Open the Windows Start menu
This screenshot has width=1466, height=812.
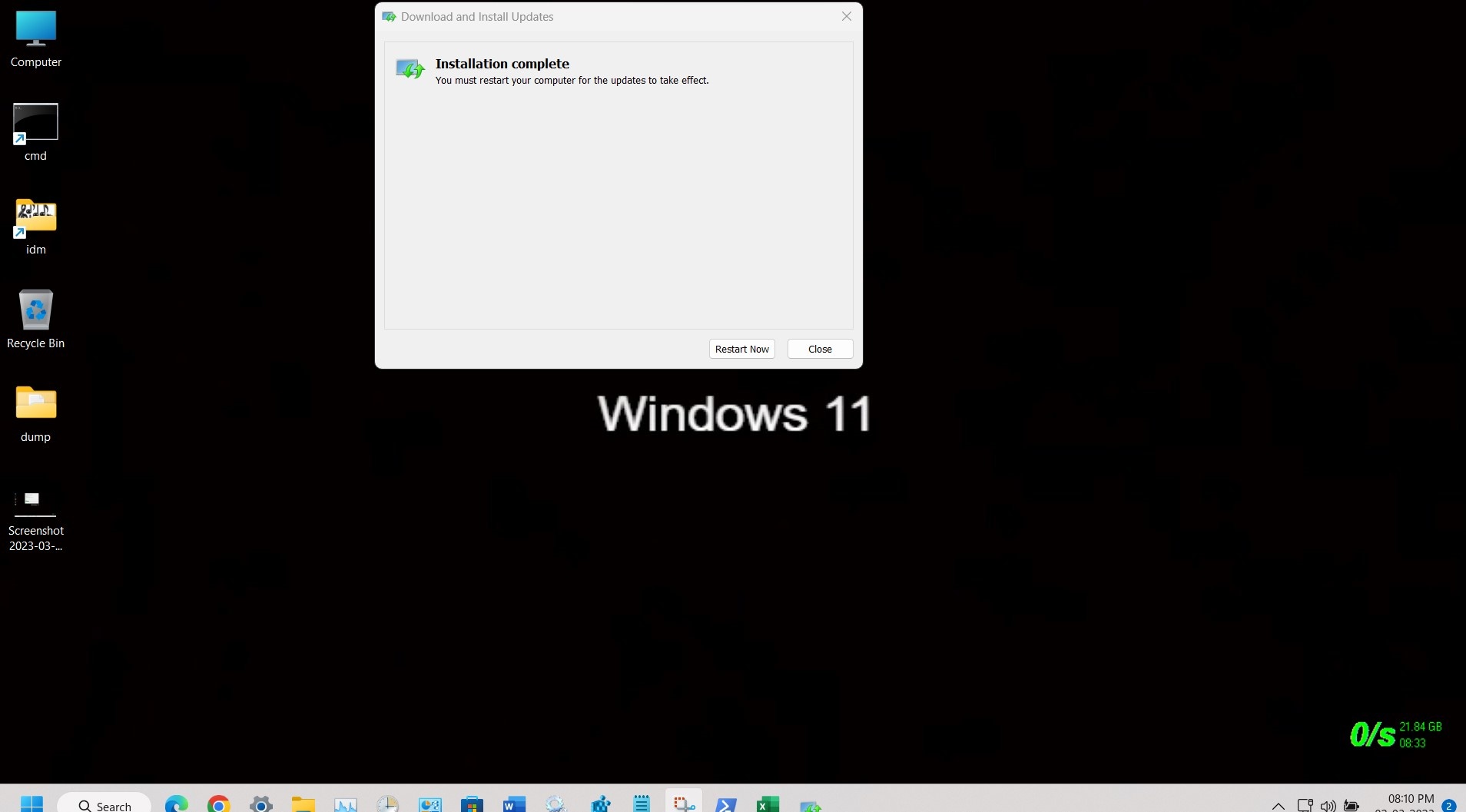tap(32, 804)
